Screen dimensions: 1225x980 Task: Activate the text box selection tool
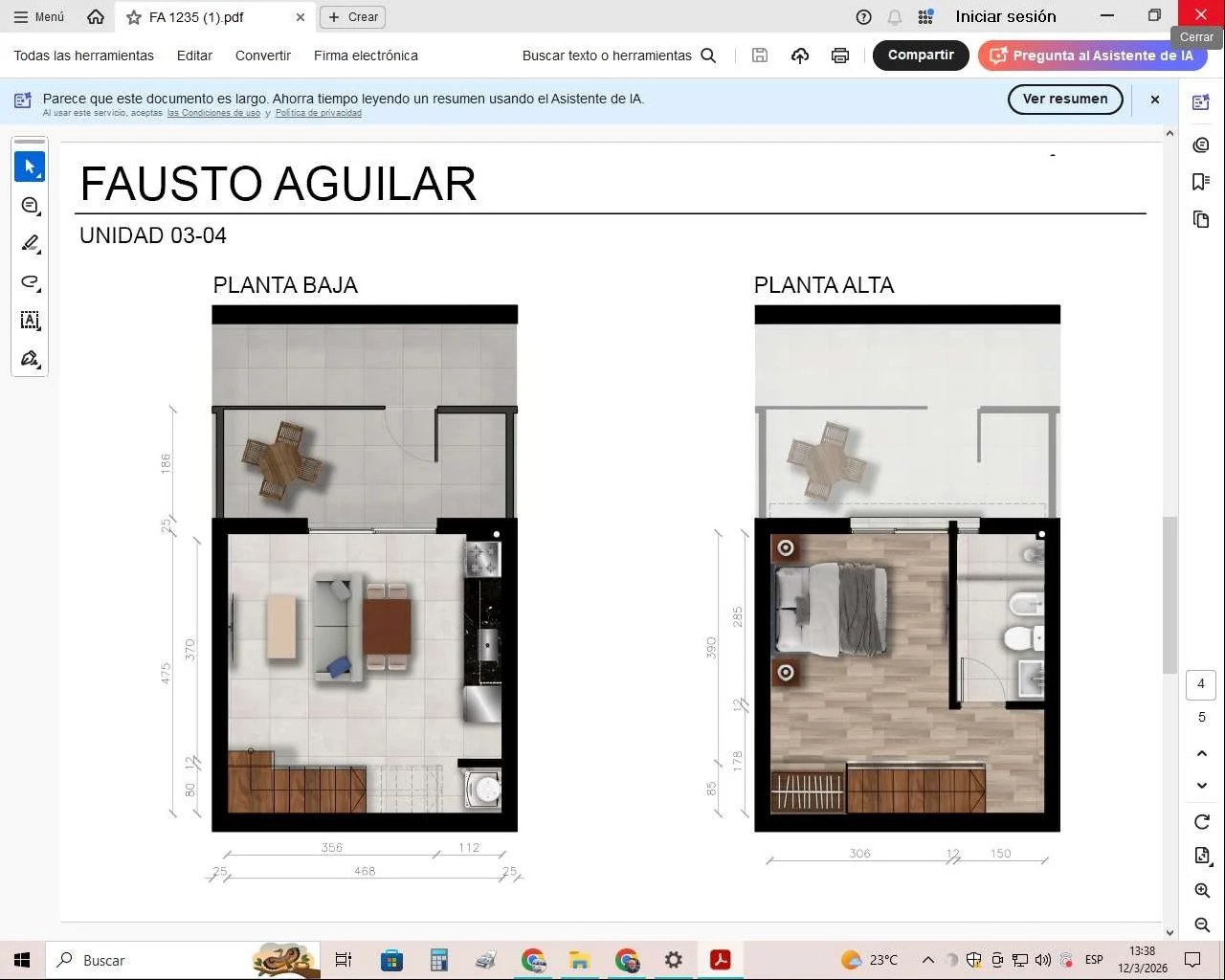[x=30, y=321]
